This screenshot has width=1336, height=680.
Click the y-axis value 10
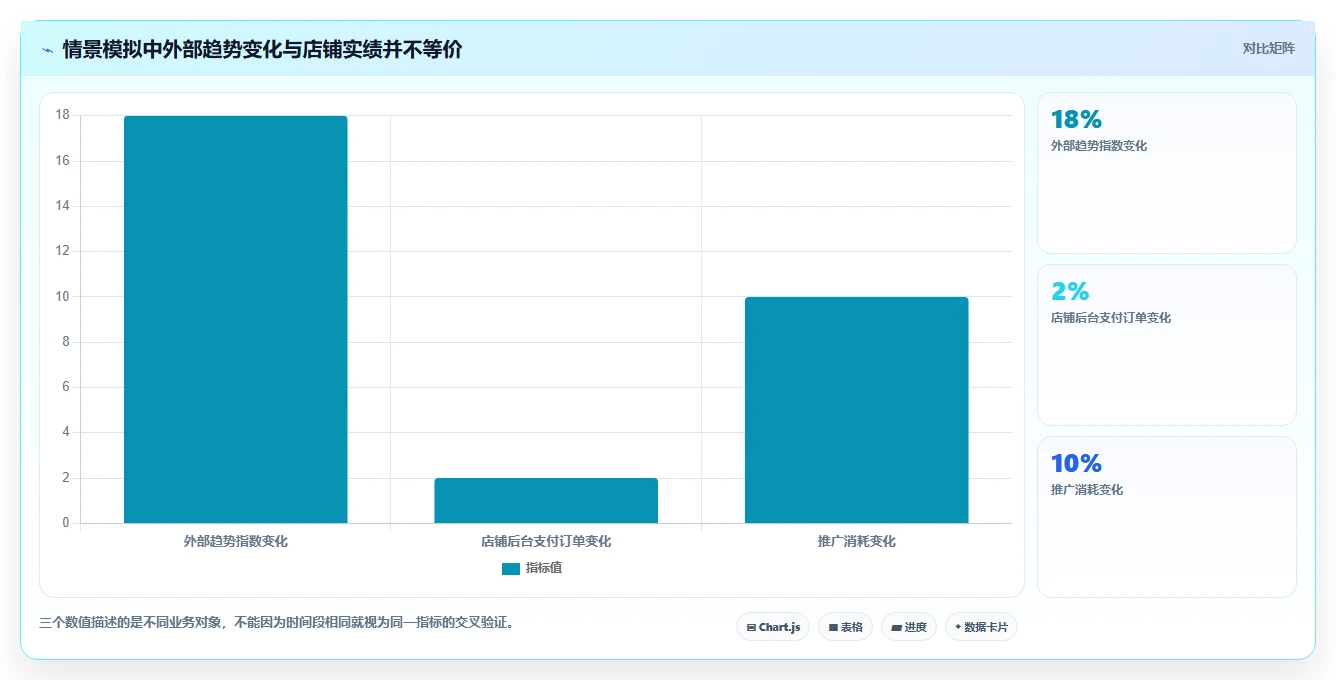[63, 296]
